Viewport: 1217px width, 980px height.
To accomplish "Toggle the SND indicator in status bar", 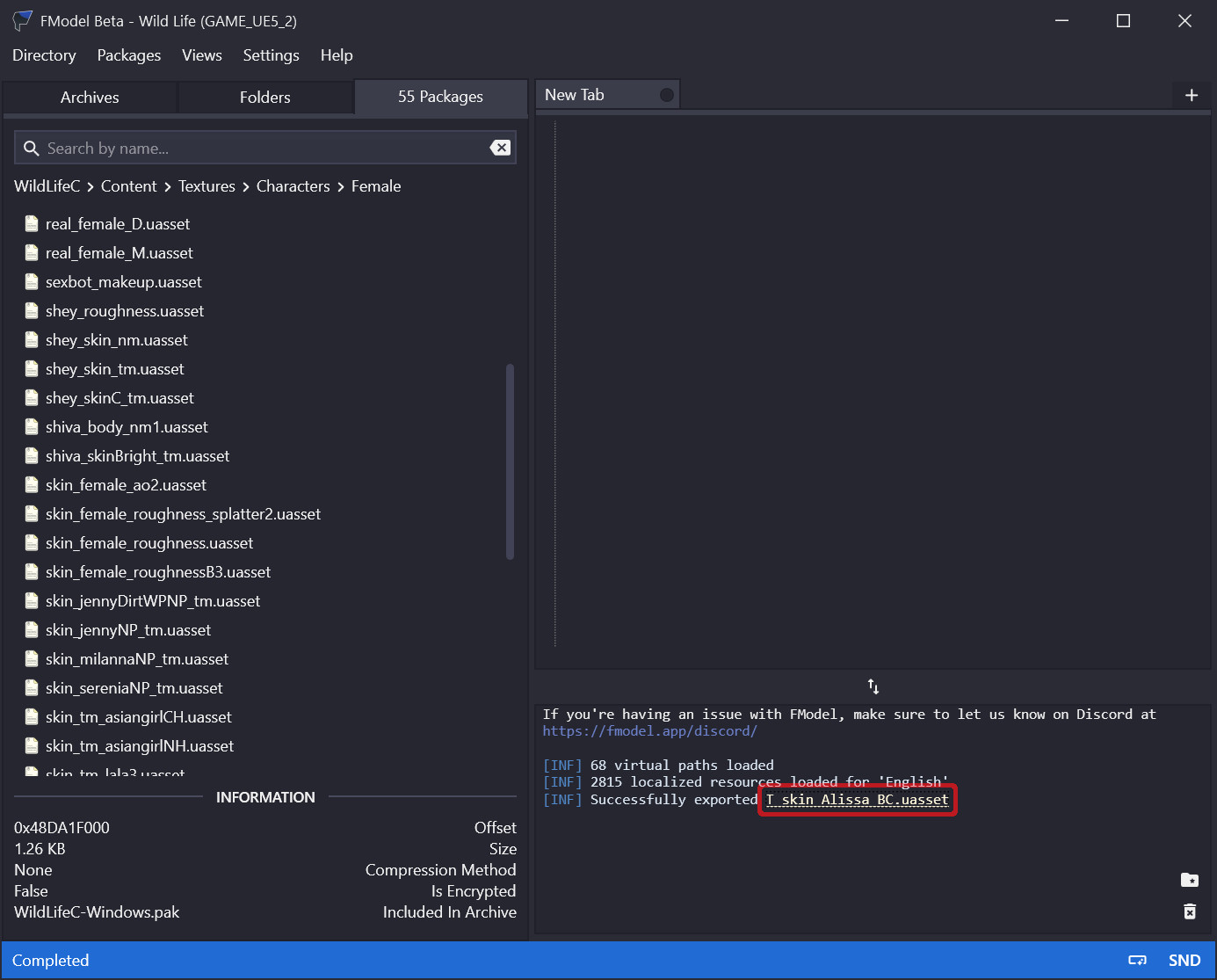I will pos(1184,961).
